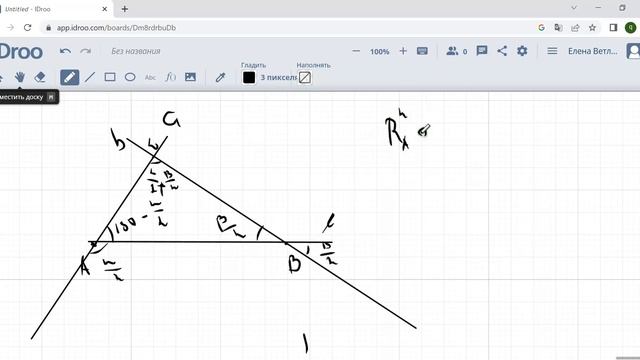Undo the last drawing action
The image size is (640, 360).
pyautogui.click(x=65, y=51)
